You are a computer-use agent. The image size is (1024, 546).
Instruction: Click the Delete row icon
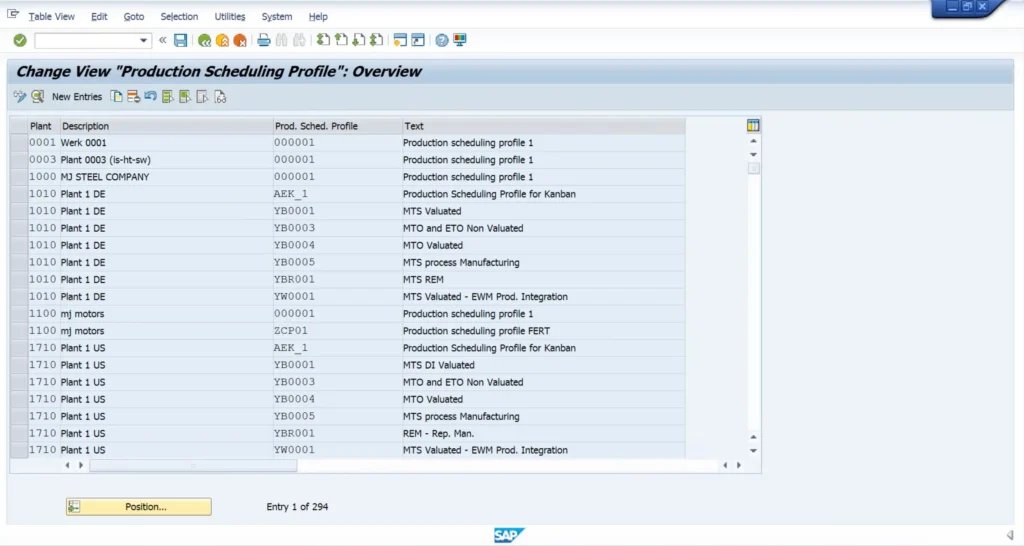(133, 97)
